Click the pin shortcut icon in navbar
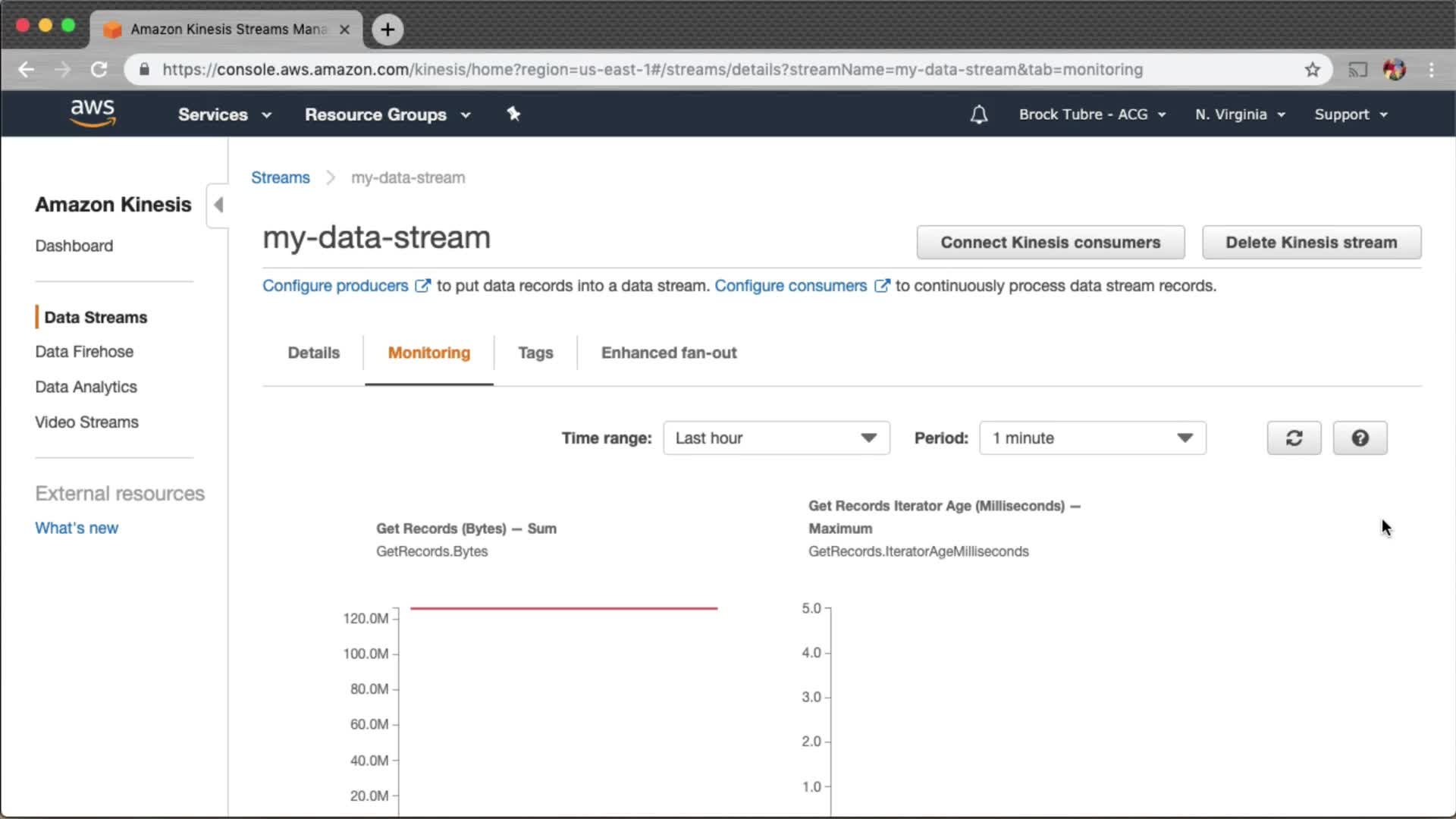Image resolution: width=1456 pixels, height=819 pixels. (513, 115)
